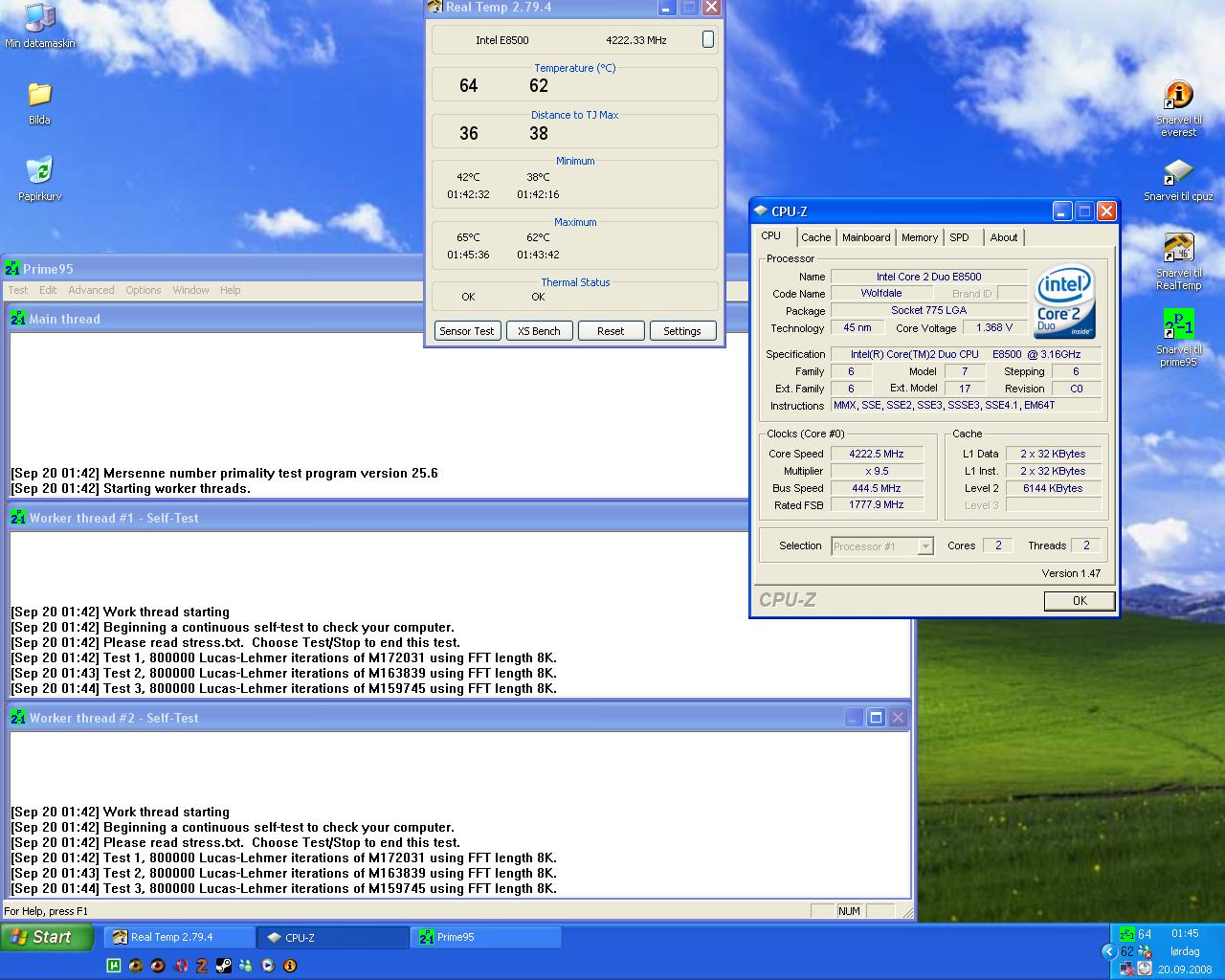Click Real Temp title bar icon

[435, 7]
